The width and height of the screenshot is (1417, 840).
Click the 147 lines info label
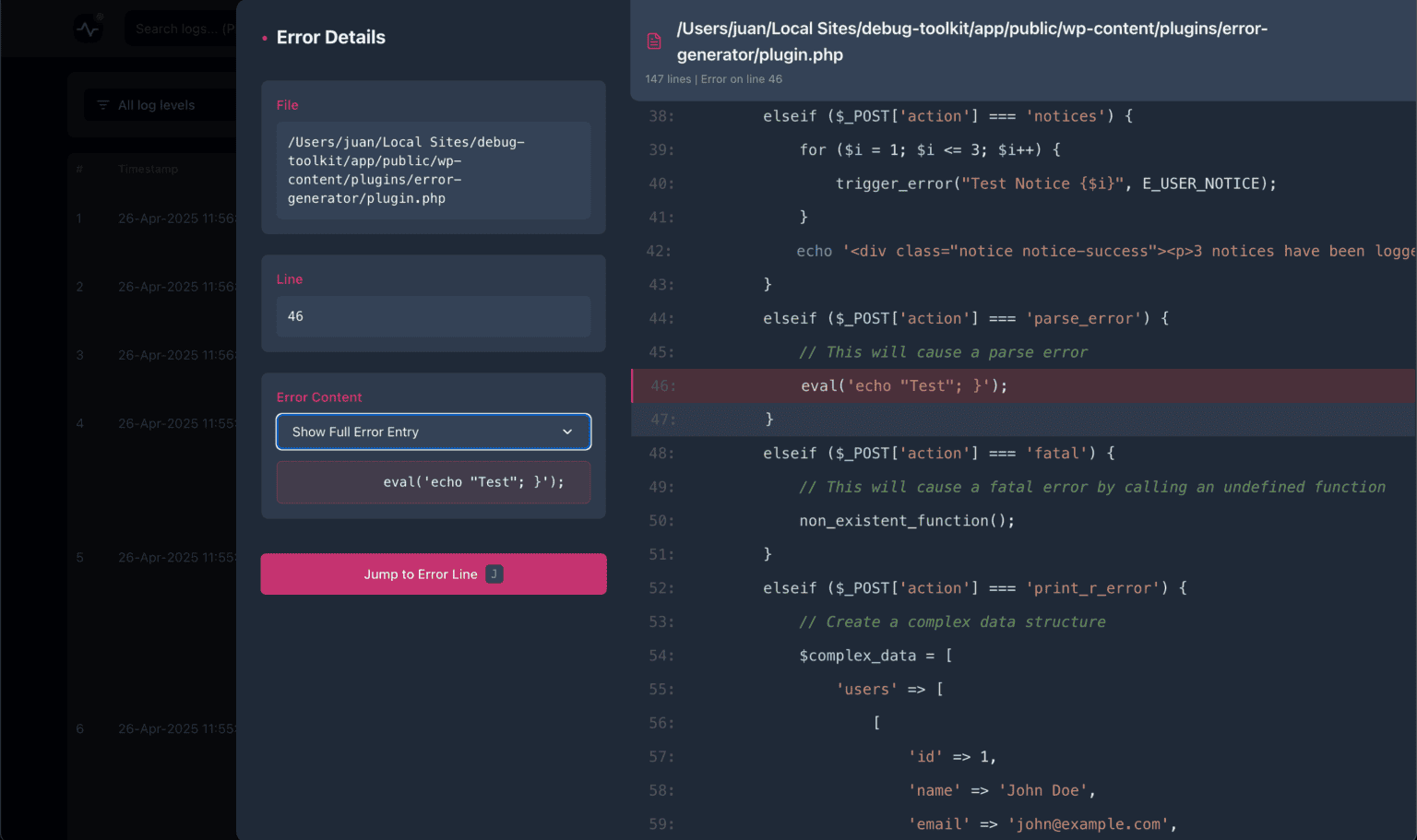pyautogui.click(x=668, y=79)
